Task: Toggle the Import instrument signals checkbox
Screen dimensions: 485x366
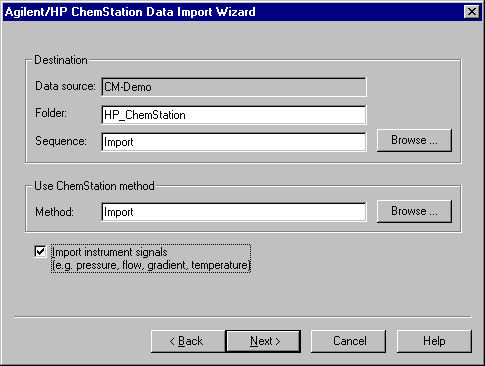Action: tap(40, 251)
